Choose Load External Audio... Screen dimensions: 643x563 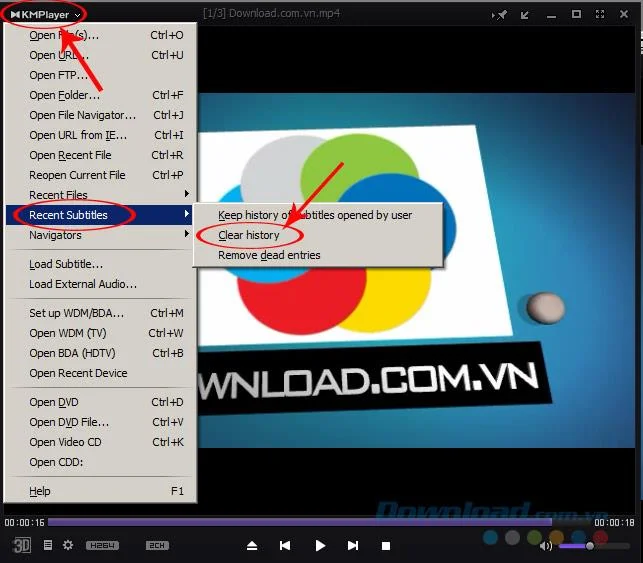point(100,284)
